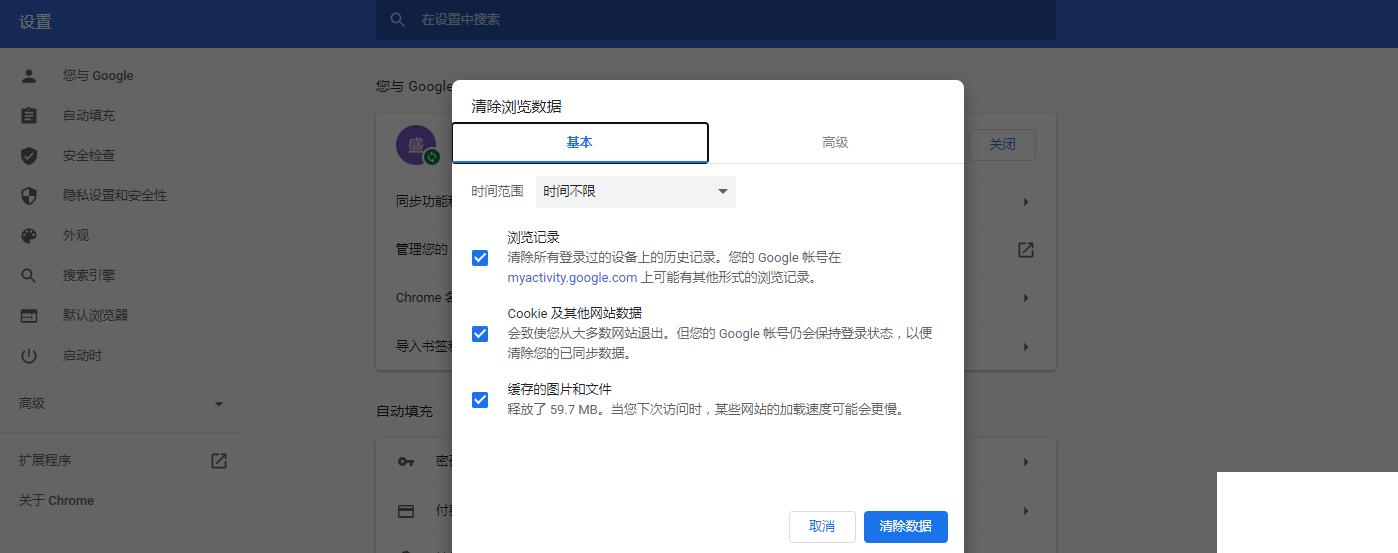Open 外观 in the sidebar
This screenshot has width=1398, height=553.
pos(76,236)
